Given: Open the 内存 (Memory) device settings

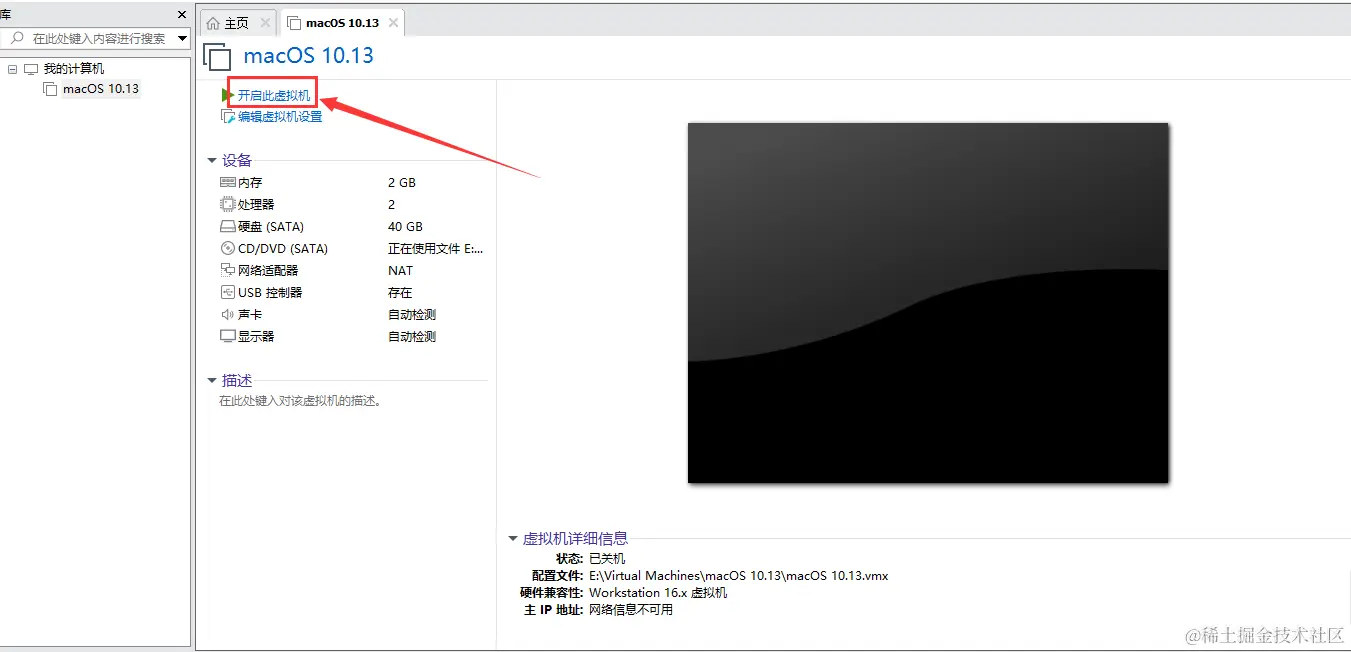Looking at the screenshot, I should tap(248, 182).
